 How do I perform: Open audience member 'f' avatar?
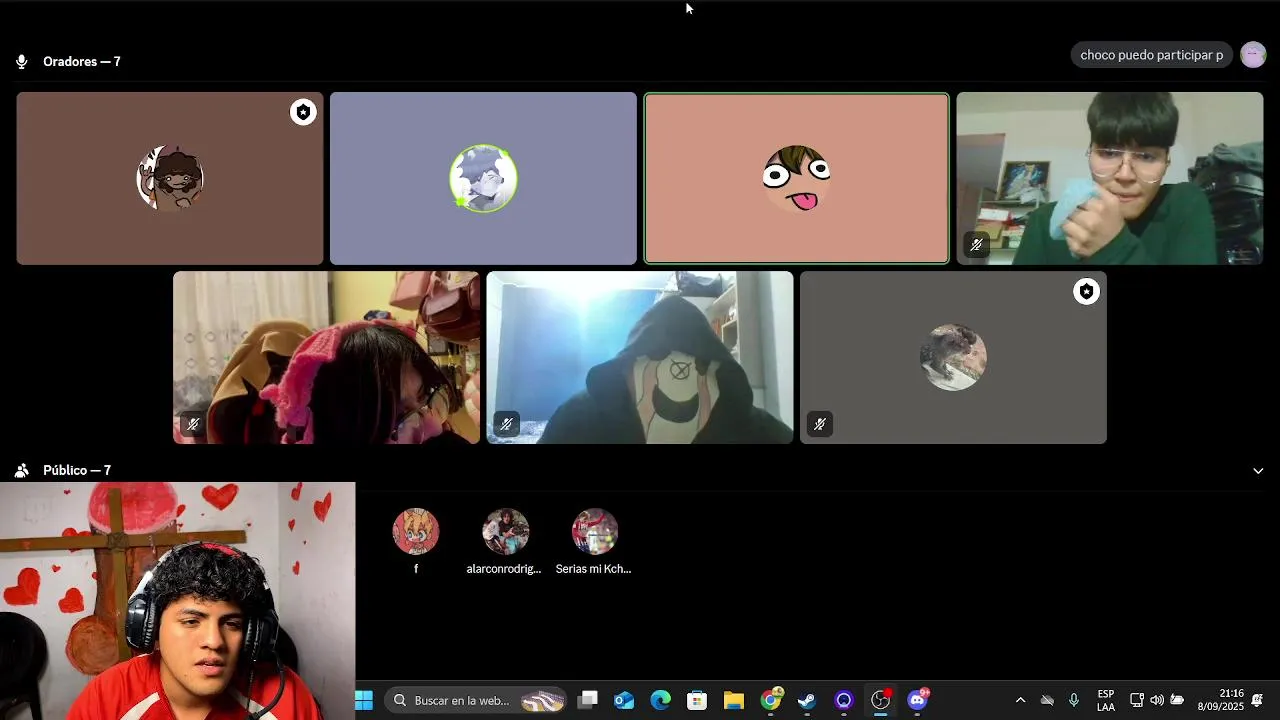[x=416, y=531]
